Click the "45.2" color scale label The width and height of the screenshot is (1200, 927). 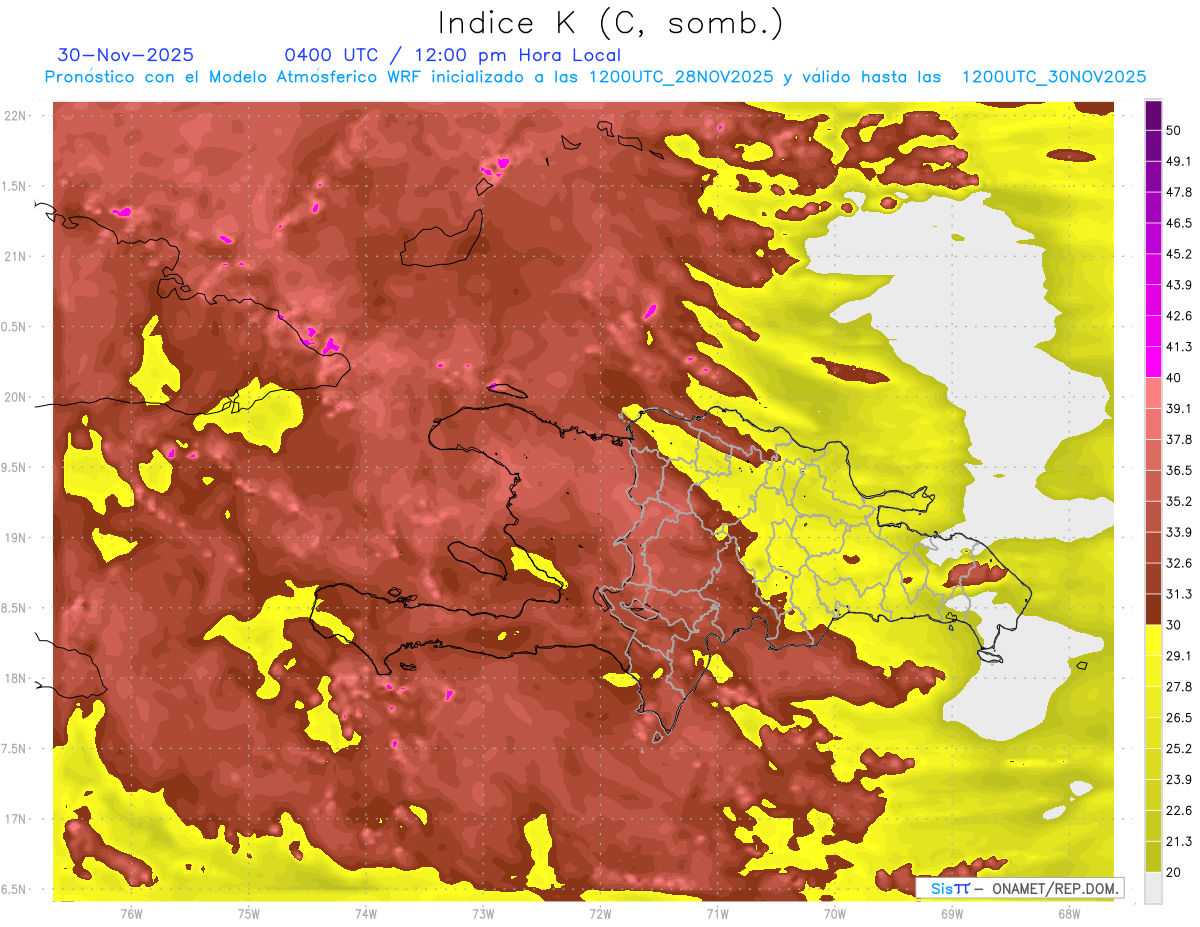tap(1179, 254)
